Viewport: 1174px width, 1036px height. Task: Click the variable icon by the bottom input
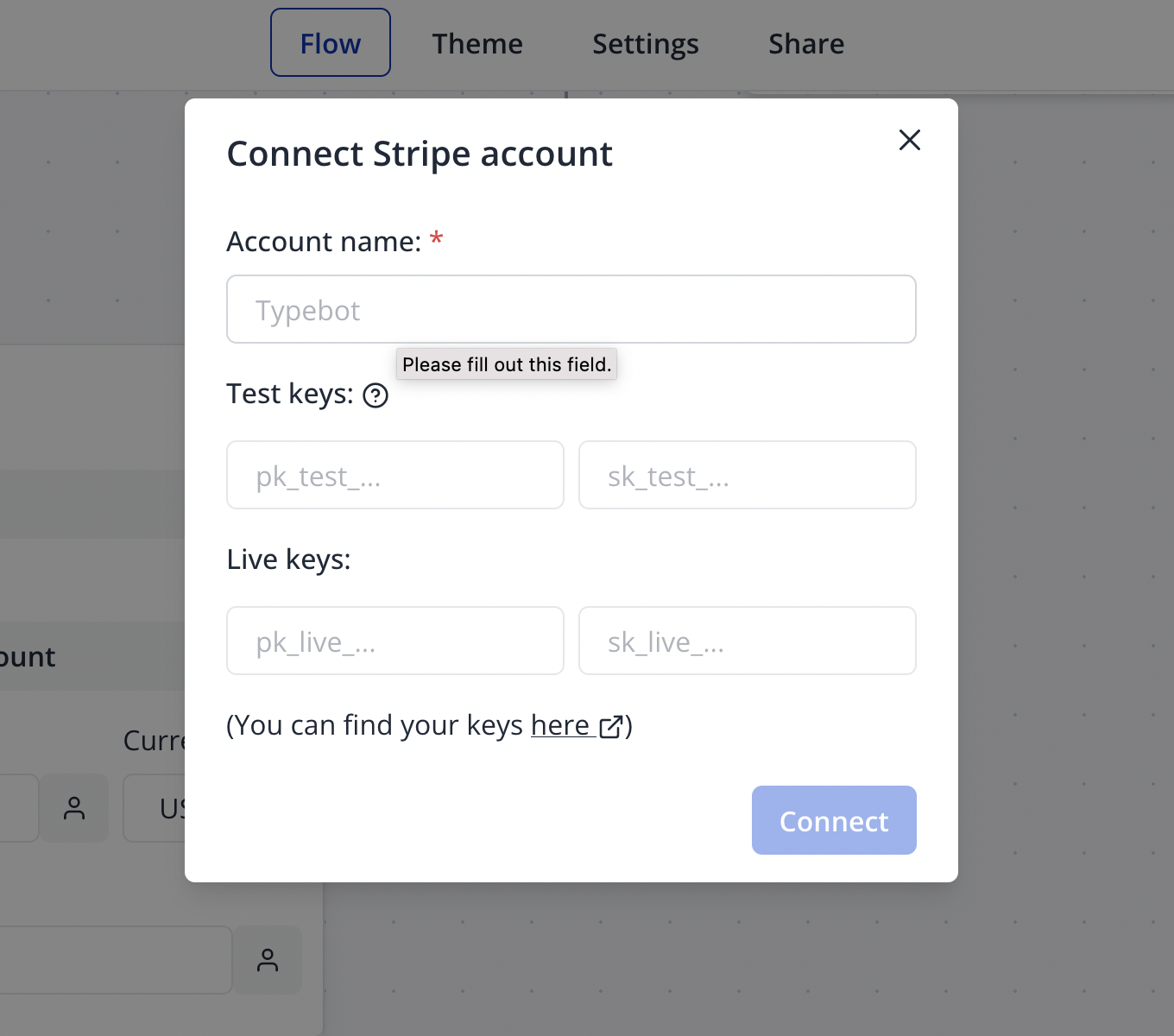pos(268,959)
